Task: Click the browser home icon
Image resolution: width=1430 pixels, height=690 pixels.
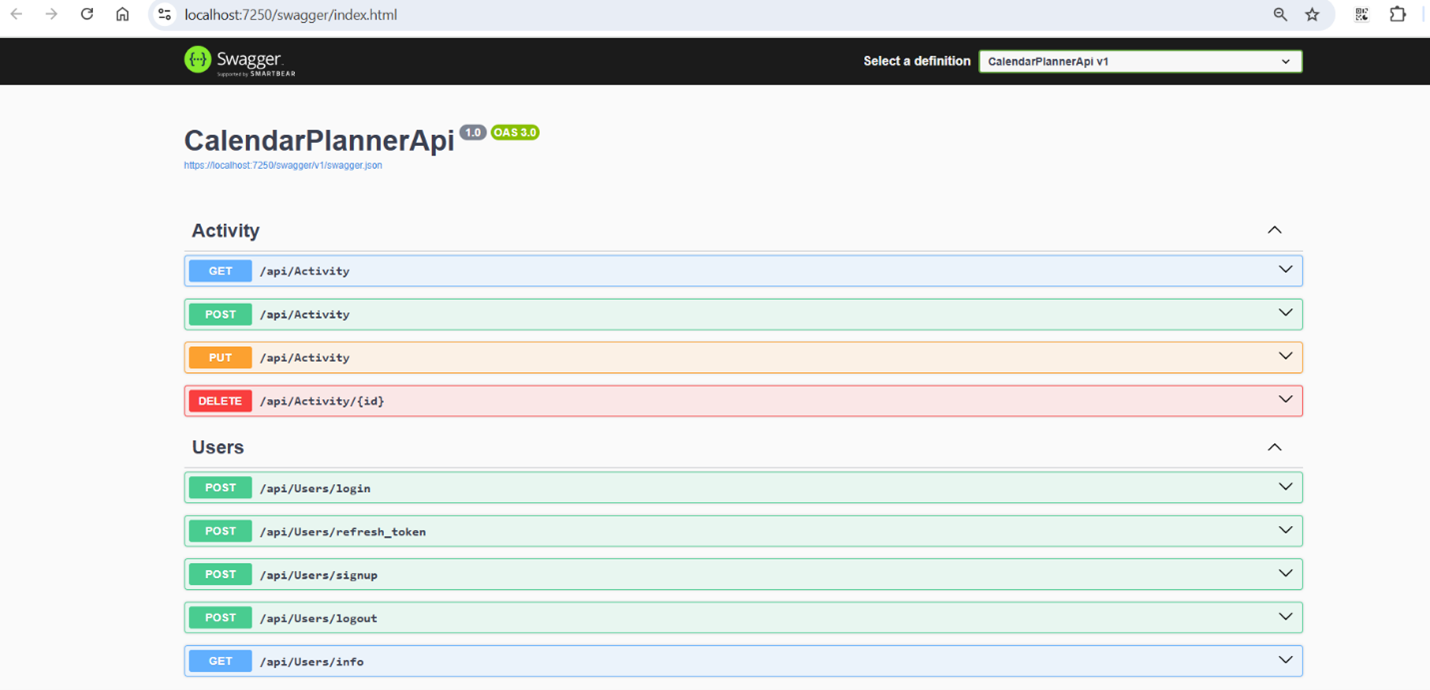Action: (122, 15)
